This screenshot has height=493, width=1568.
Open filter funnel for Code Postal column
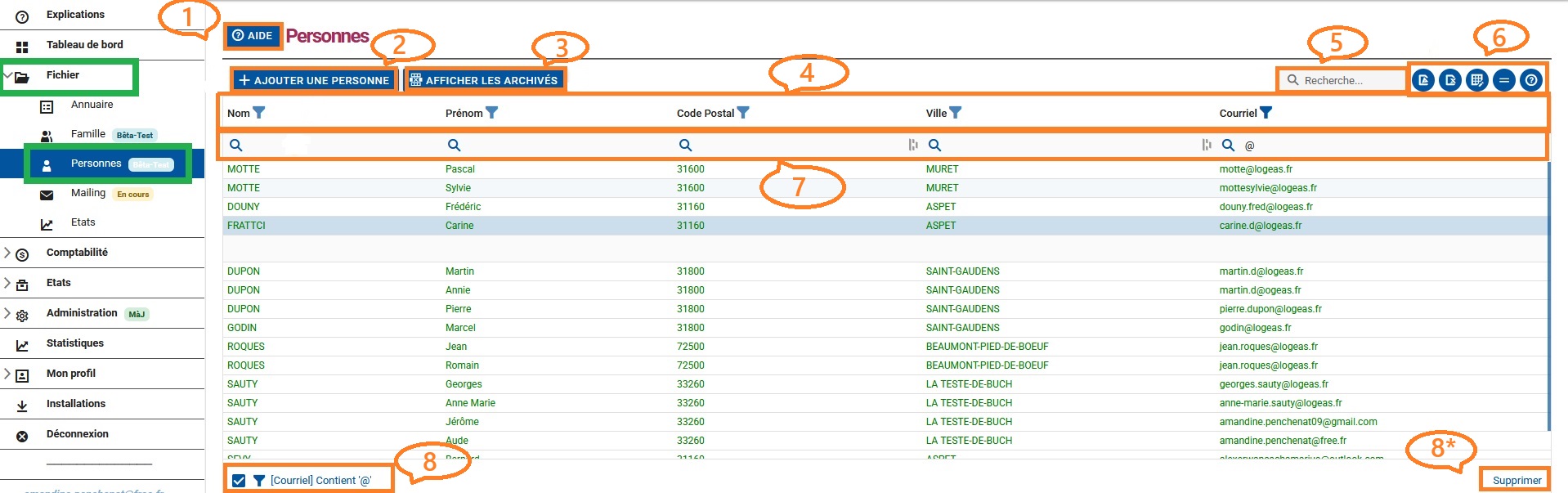(x=743, y=113)
